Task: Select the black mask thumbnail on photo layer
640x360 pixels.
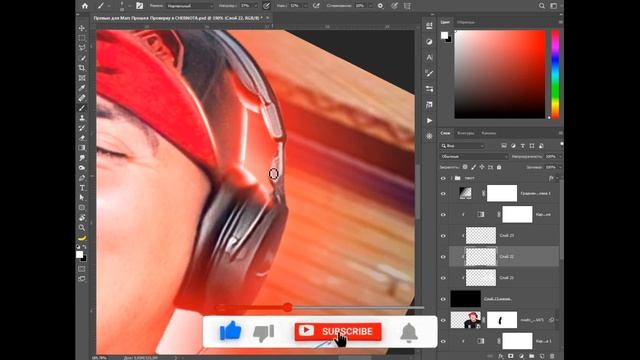Action: click(502, 320)
